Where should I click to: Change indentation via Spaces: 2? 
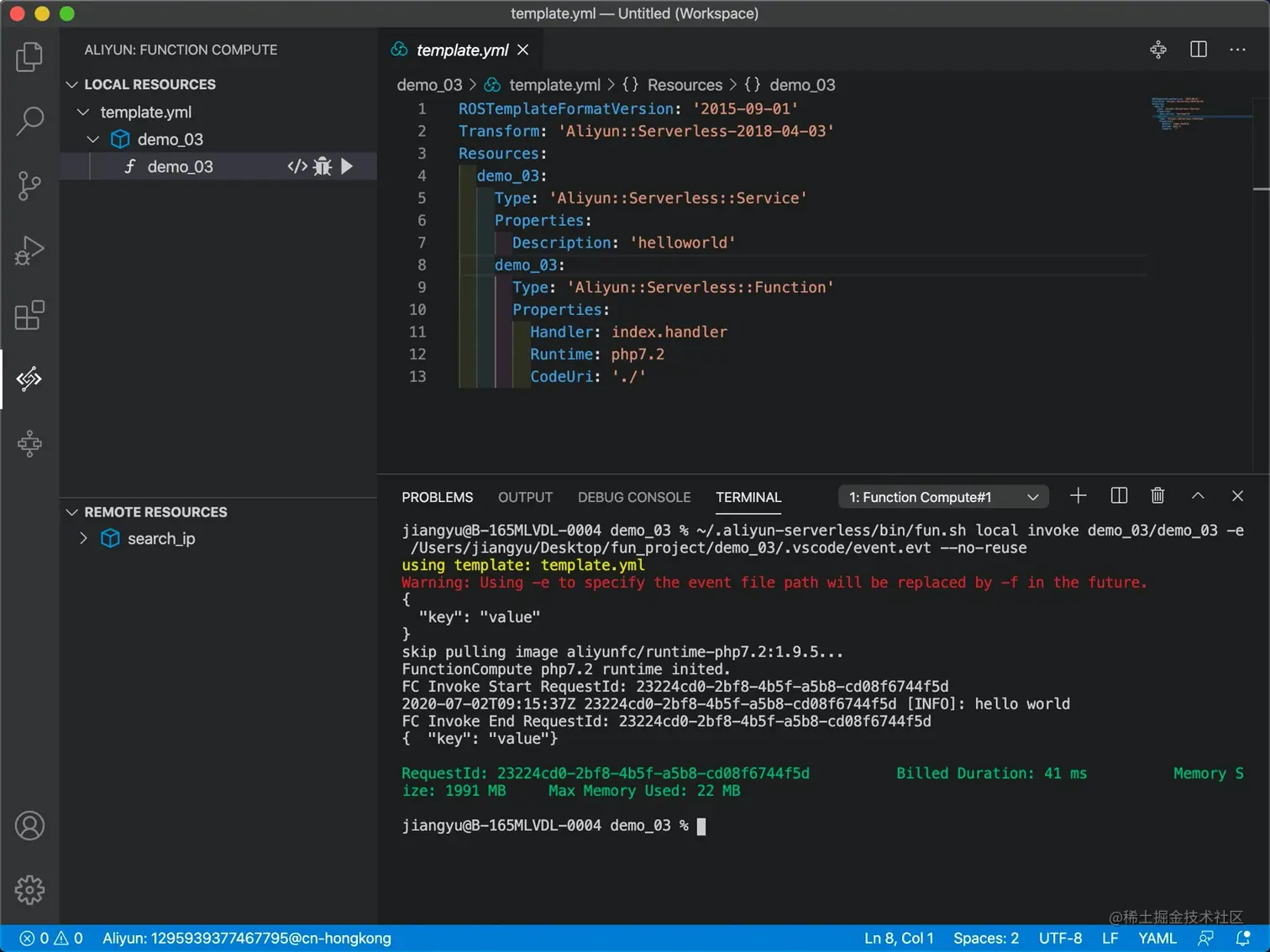(x=986, y=939)
